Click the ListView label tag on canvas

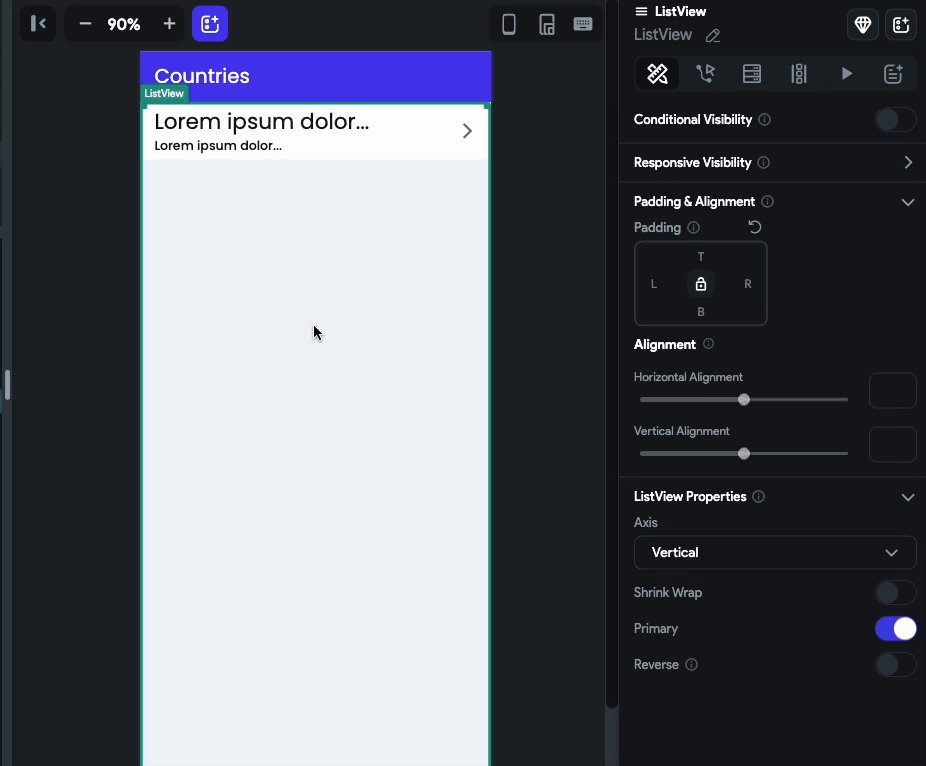[x=164, y=93]
